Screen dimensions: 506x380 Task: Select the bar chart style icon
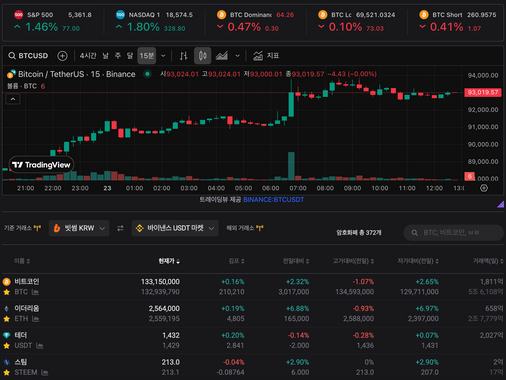[184, 56]
